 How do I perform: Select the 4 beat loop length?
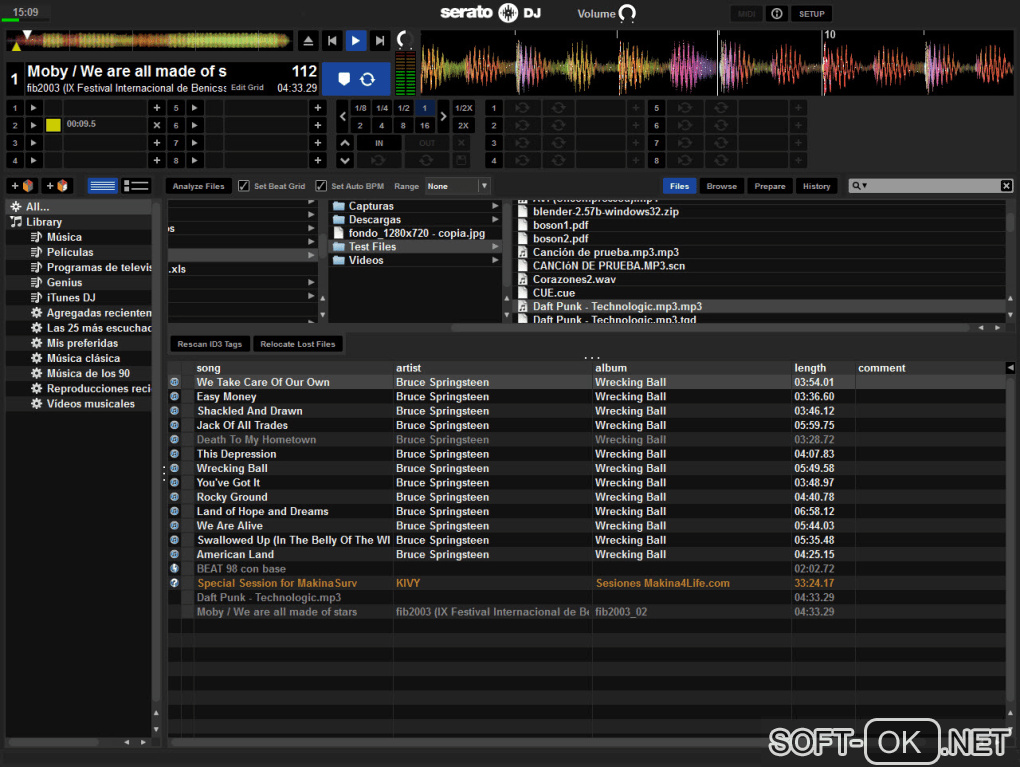coord(382,126)
